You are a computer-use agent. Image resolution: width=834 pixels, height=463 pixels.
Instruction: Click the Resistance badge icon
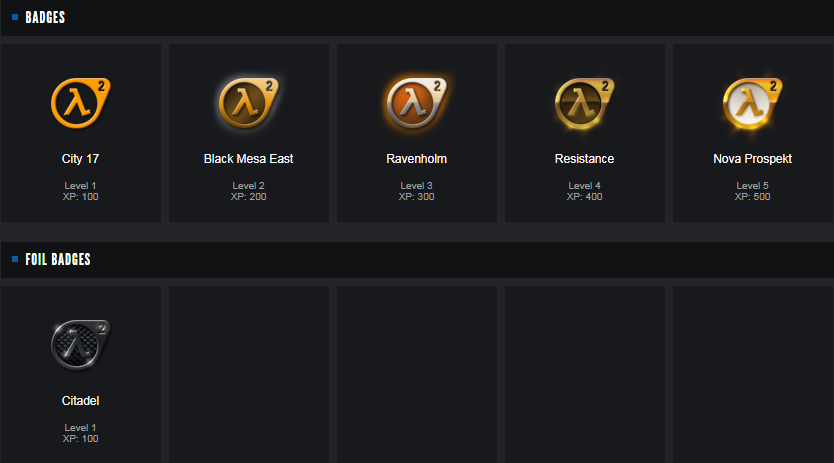click(x=584, y=102)
